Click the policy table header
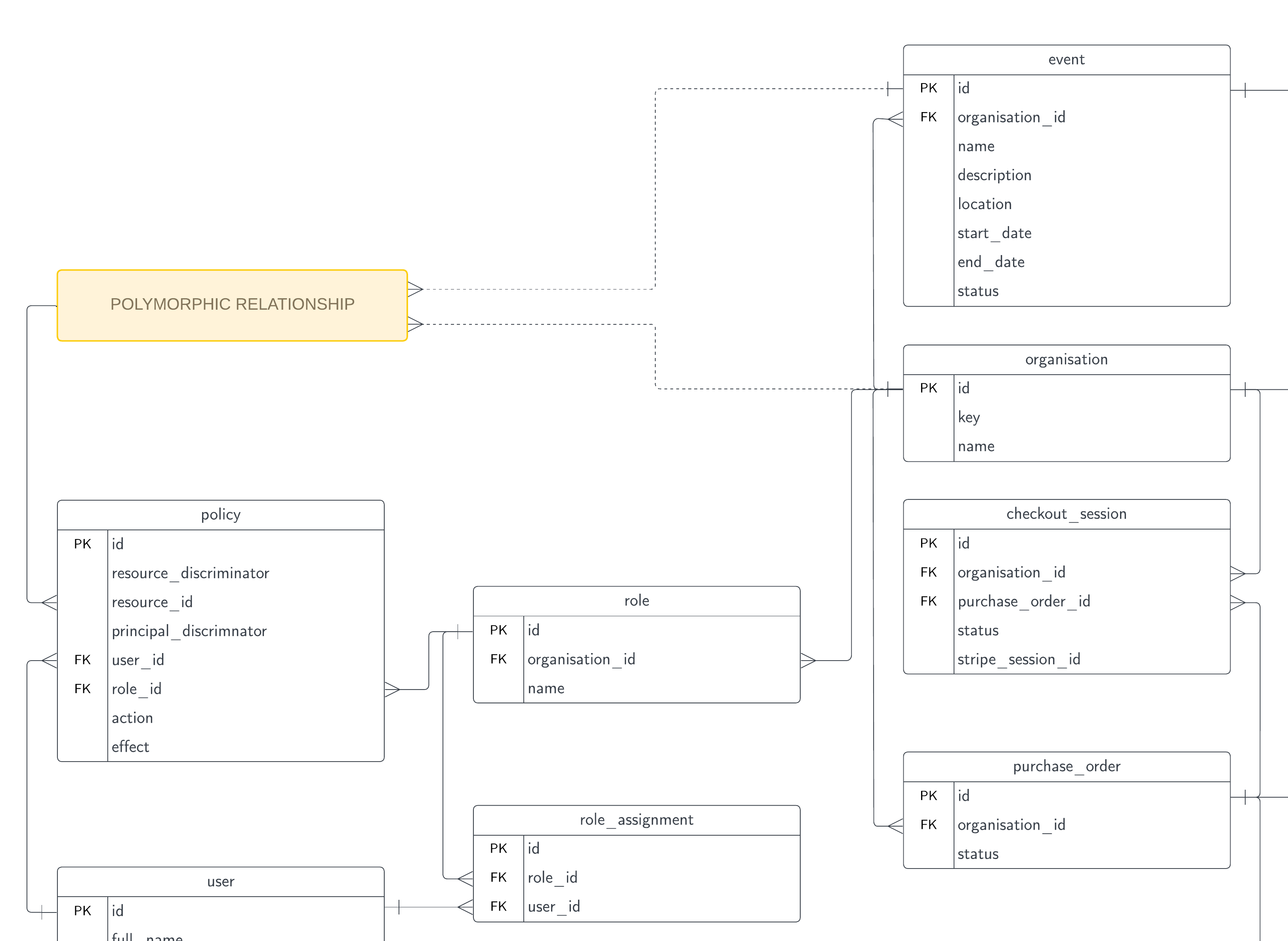 click(220, 515)
